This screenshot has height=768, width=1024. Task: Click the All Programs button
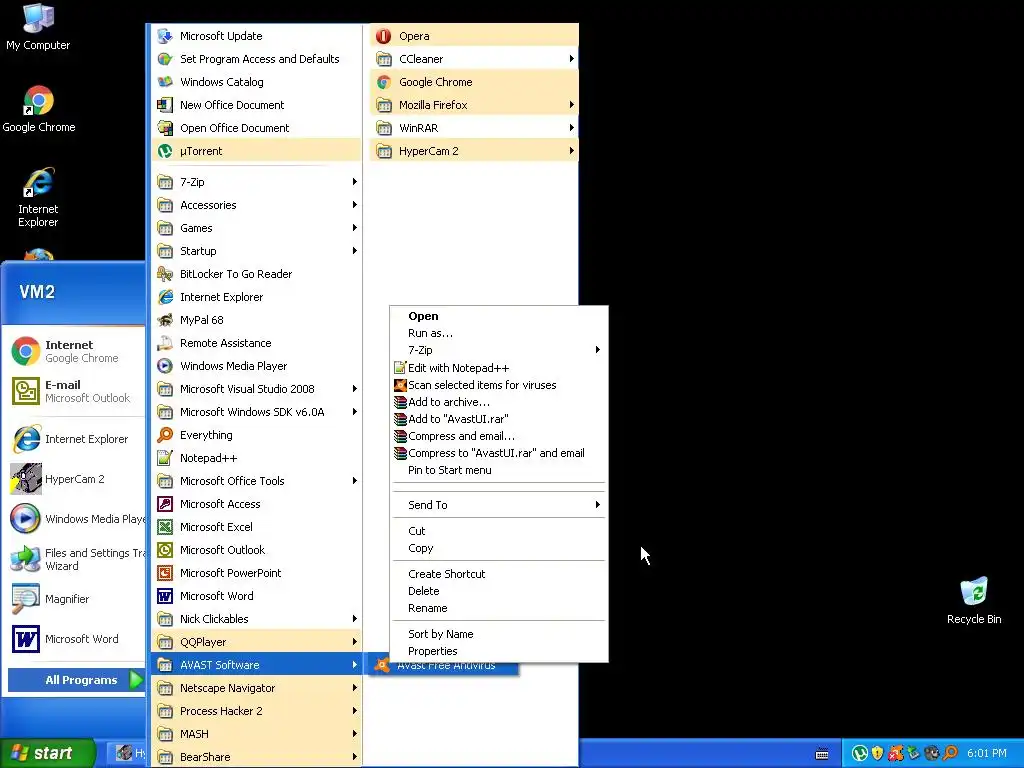76,680
